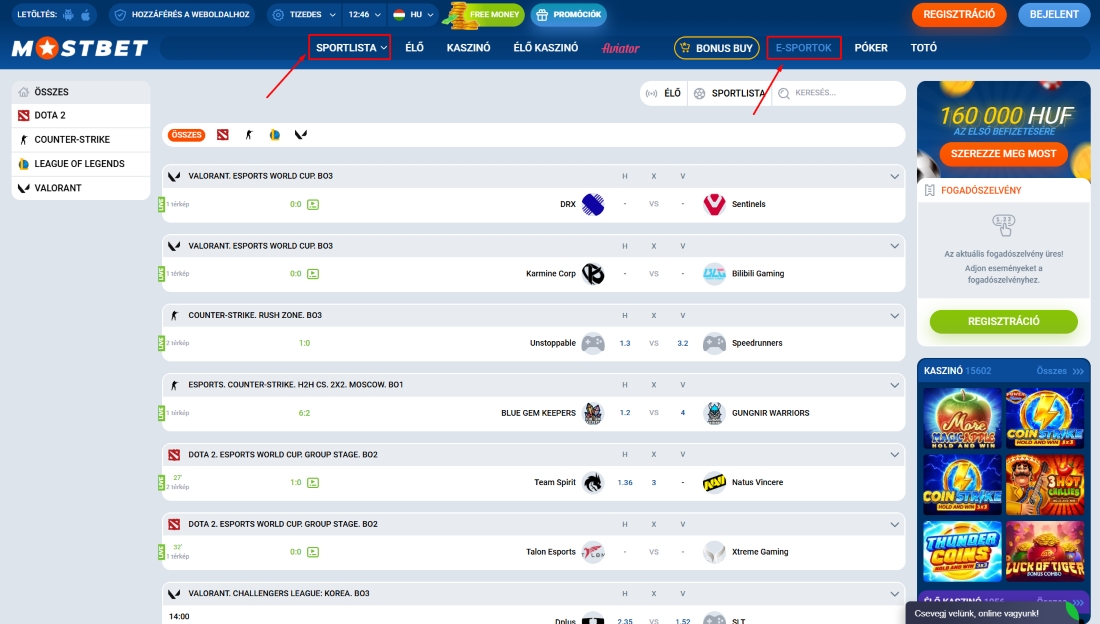The height and width of the screenshot is (624, 1100).
Task: Click the Android download icon
Action: coord(68,15)
